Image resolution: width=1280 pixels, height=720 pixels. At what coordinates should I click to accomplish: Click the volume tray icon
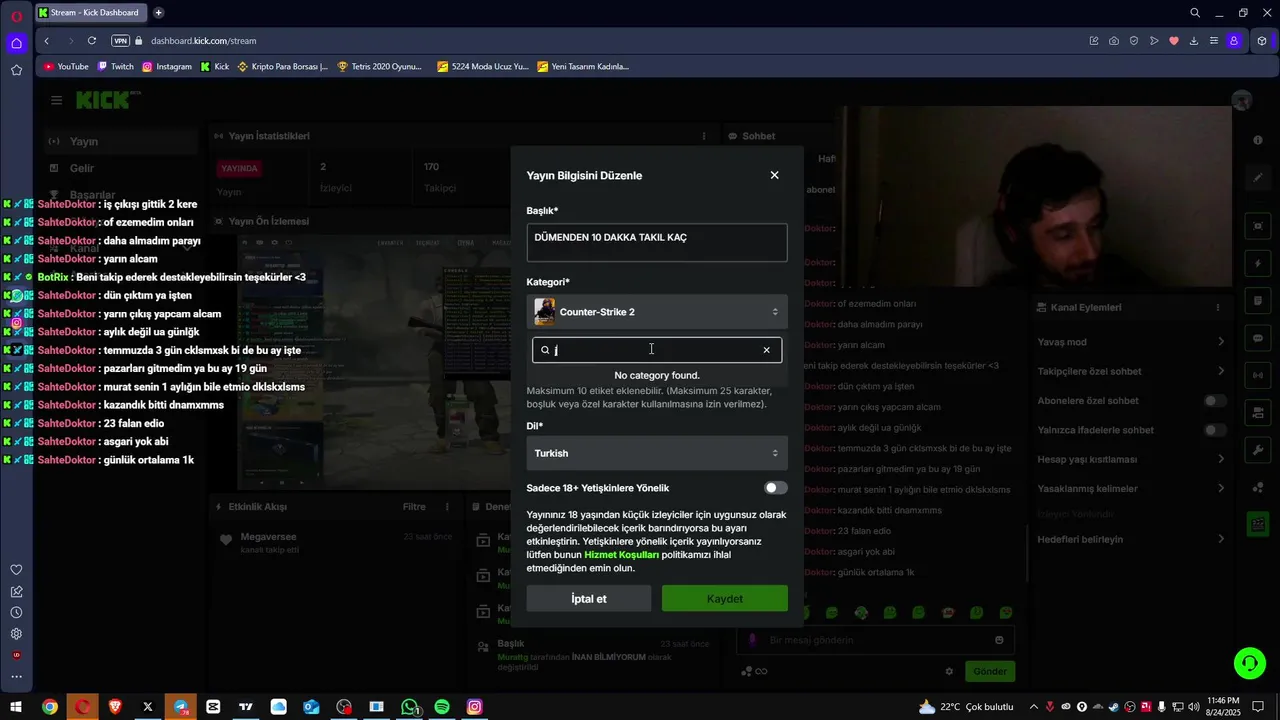[1193, 707]
